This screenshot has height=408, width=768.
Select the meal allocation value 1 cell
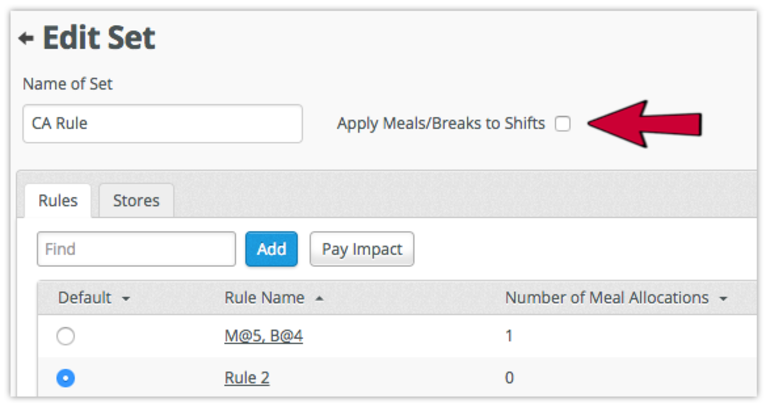[509, 336]
